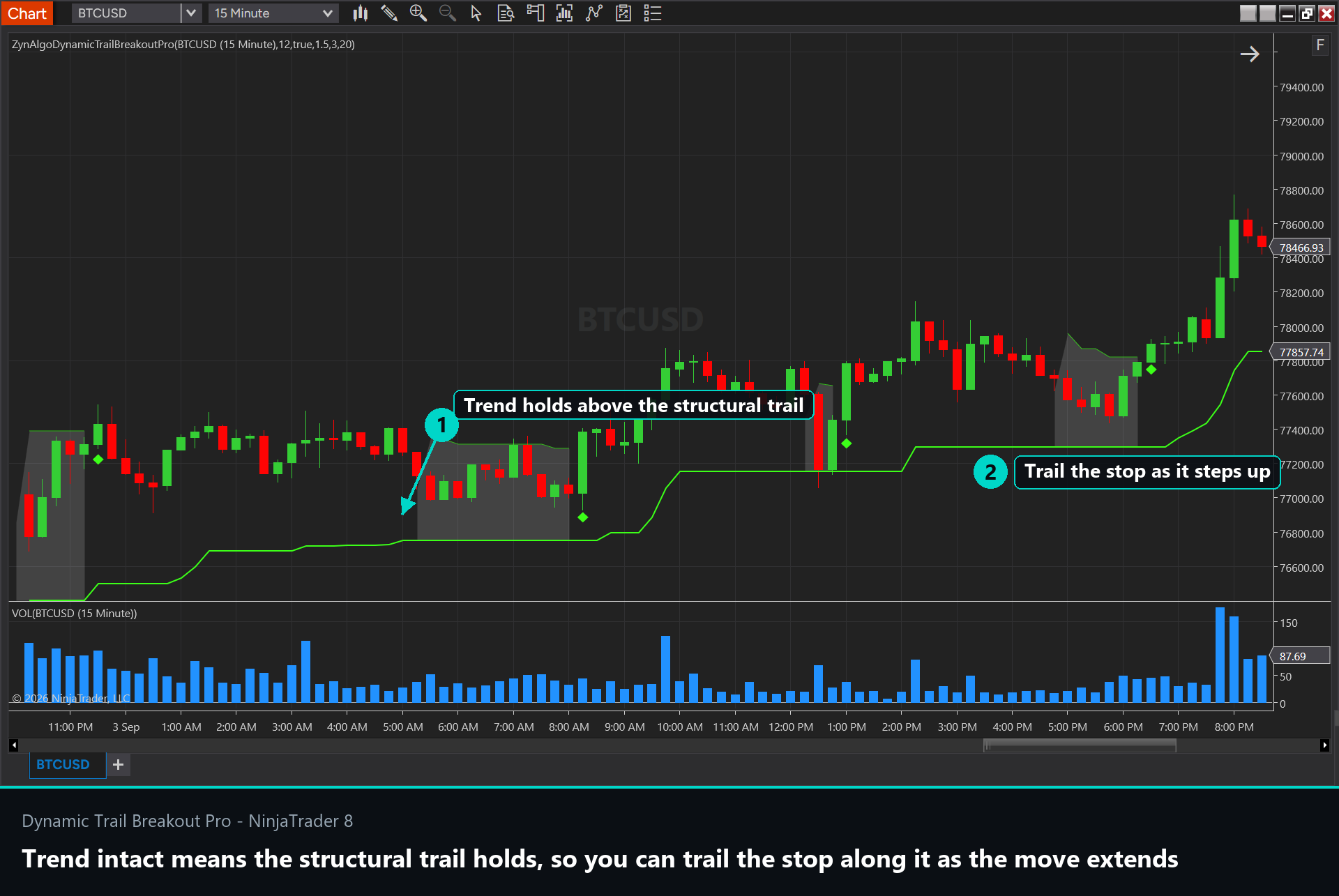Toggle the F fixed scale button
This screenshot has height=896, width=1339.
(1319, 45)
